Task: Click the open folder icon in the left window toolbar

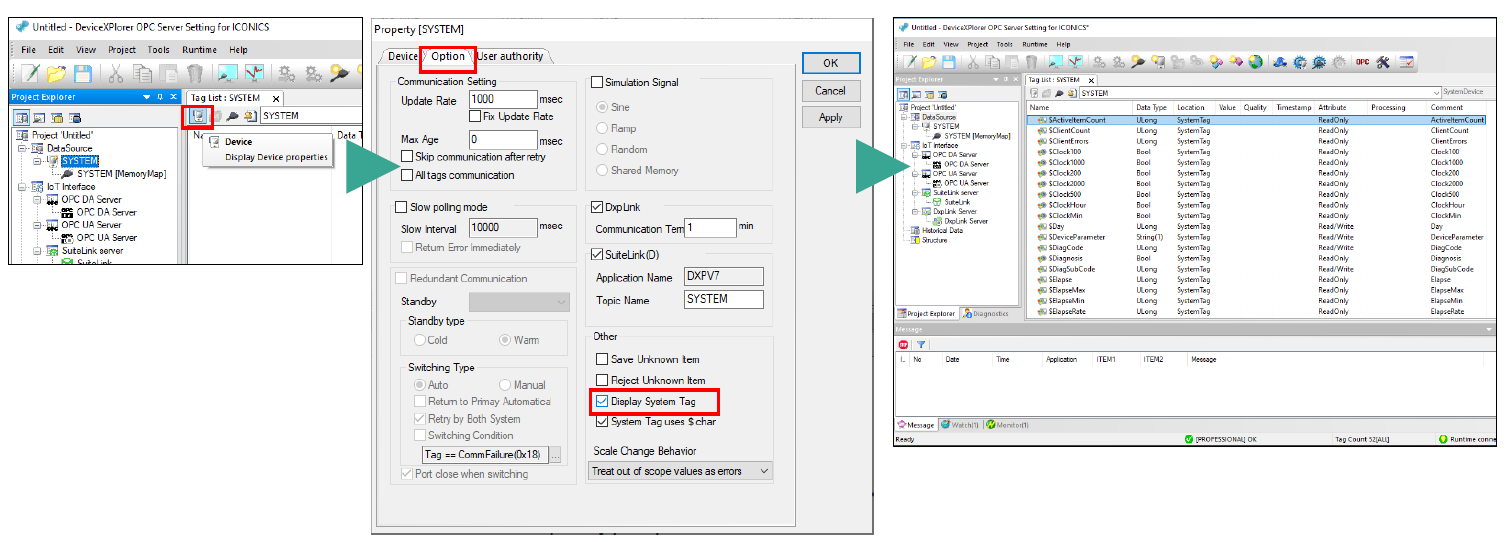Action: [x=57, y=73]
